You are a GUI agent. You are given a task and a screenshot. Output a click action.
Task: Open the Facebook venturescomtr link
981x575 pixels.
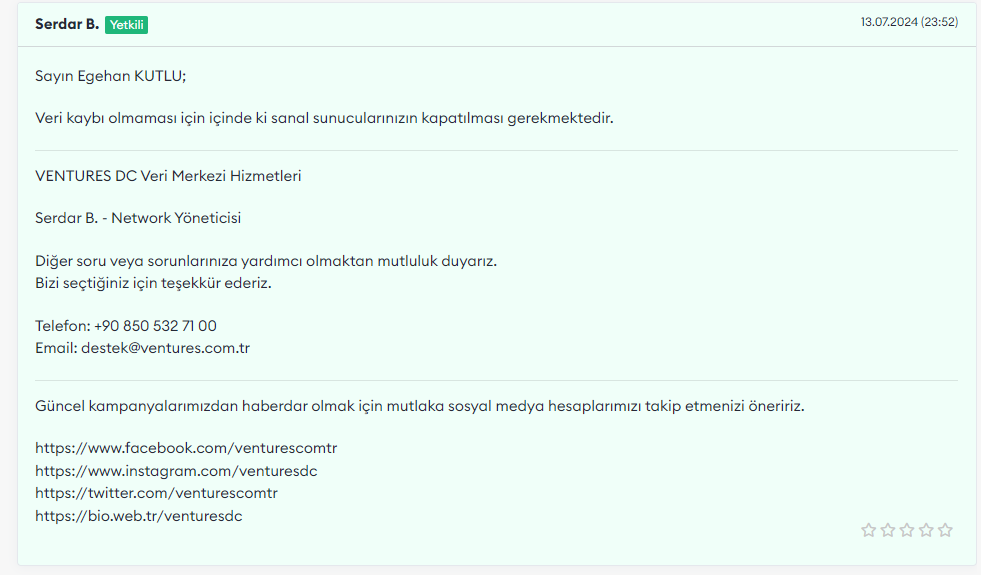186,448
